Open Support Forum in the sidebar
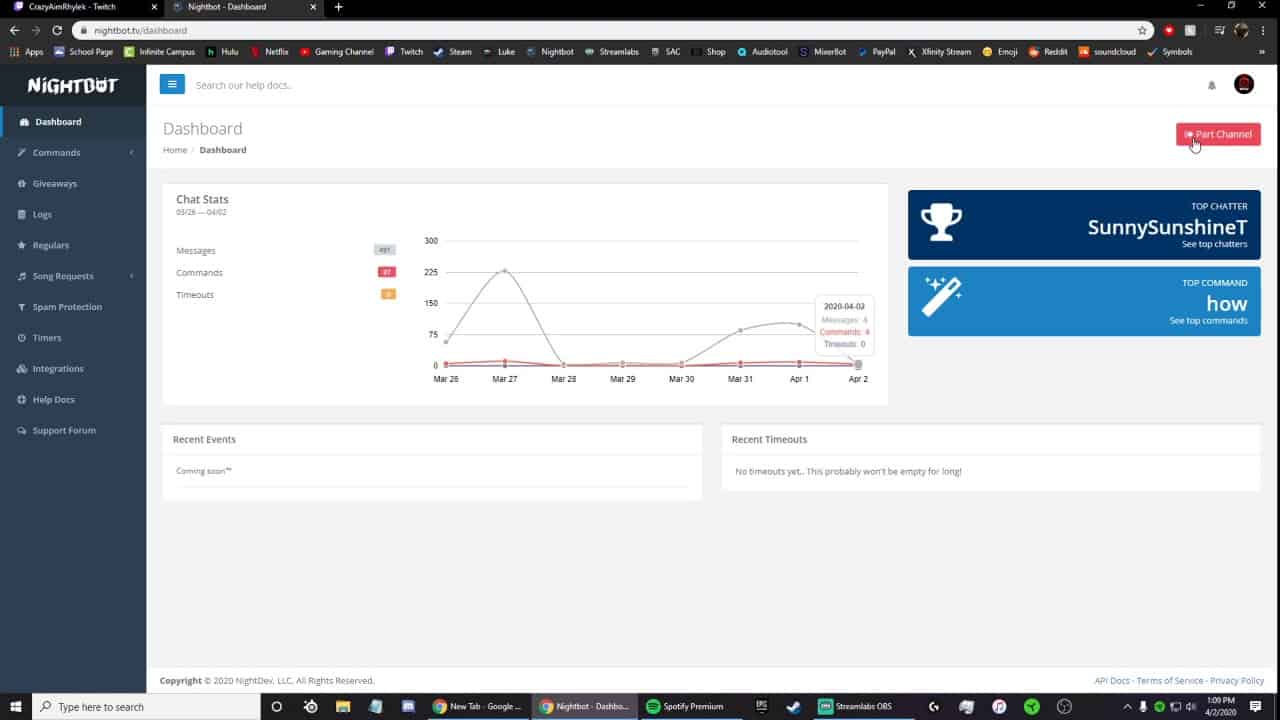Screen dimensions: 1280x720 click(x=73, y=431)
